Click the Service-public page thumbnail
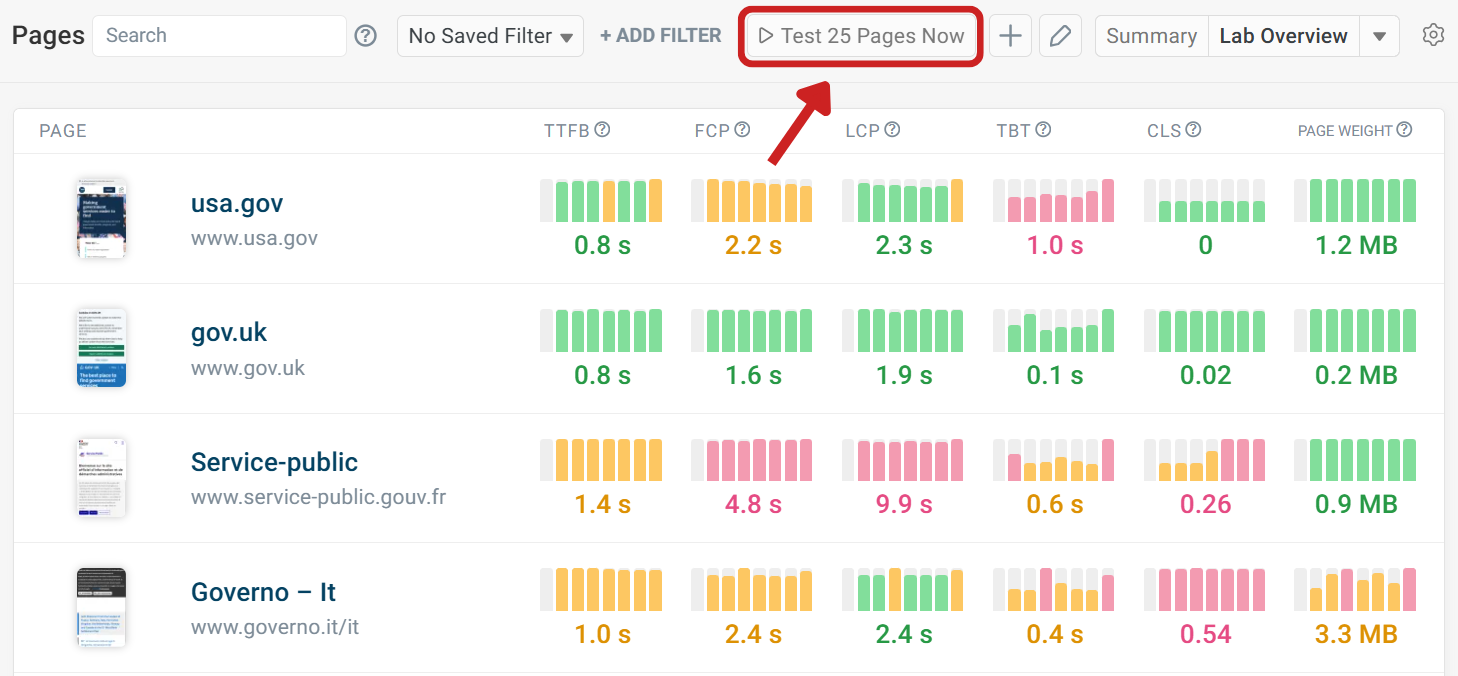This screenshot has height=676, width=1458. pyautogui.click(x=101, y=477)
